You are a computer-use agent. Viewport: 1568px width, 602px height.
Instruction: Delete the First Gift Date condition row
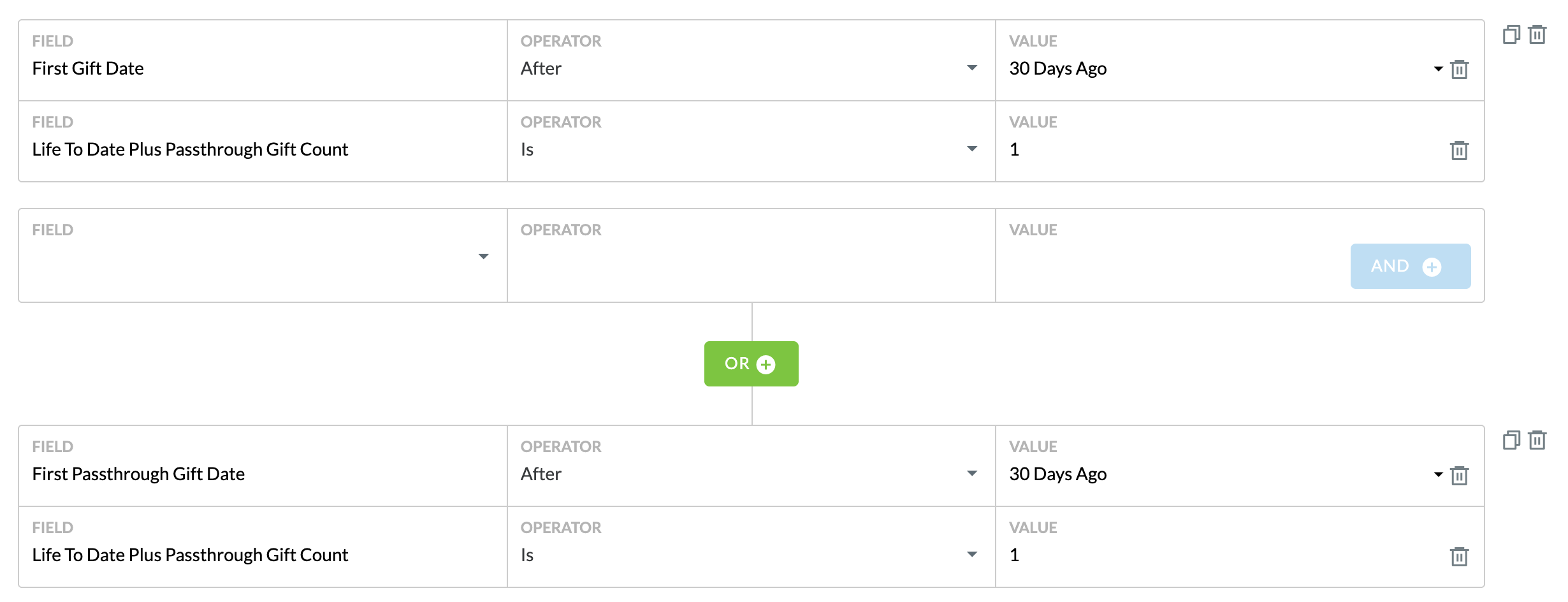1459,69
